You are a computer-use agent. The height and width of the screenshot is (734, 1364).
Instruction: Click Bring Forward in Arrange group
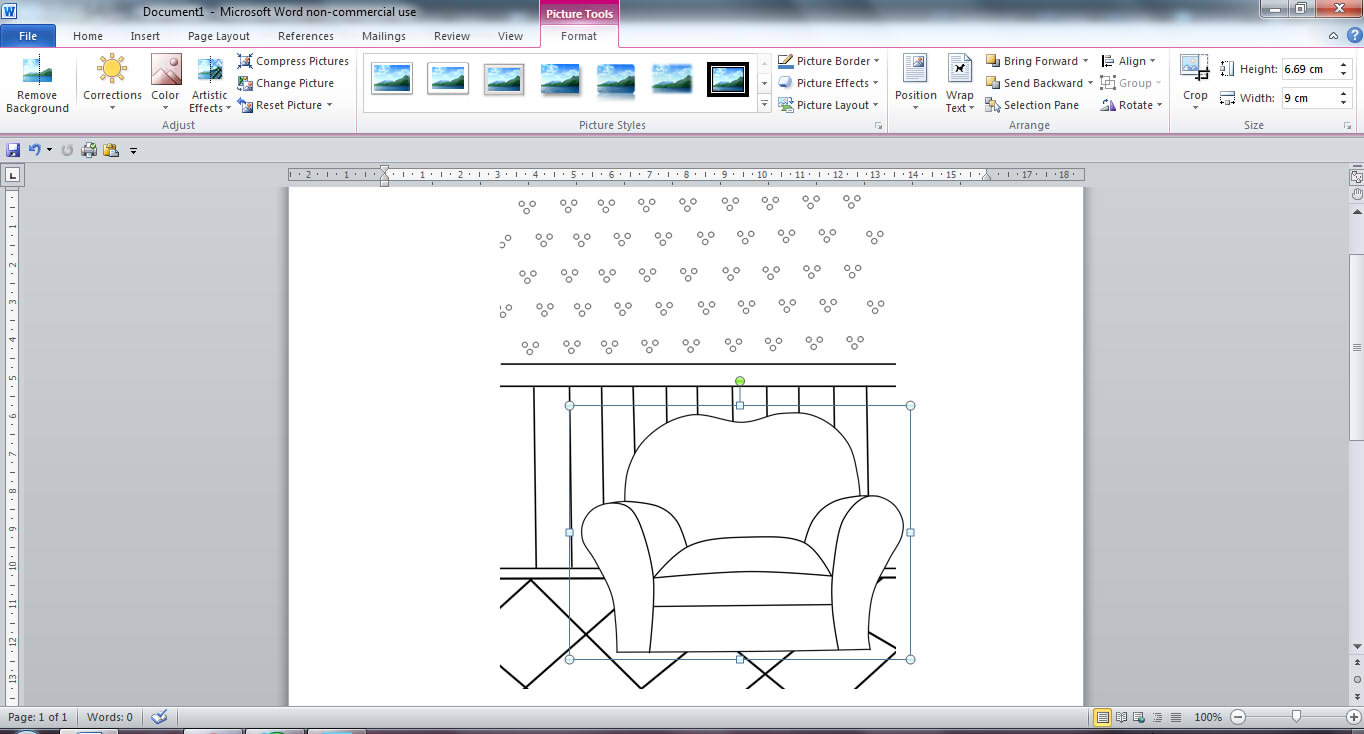pos(1036,60)
